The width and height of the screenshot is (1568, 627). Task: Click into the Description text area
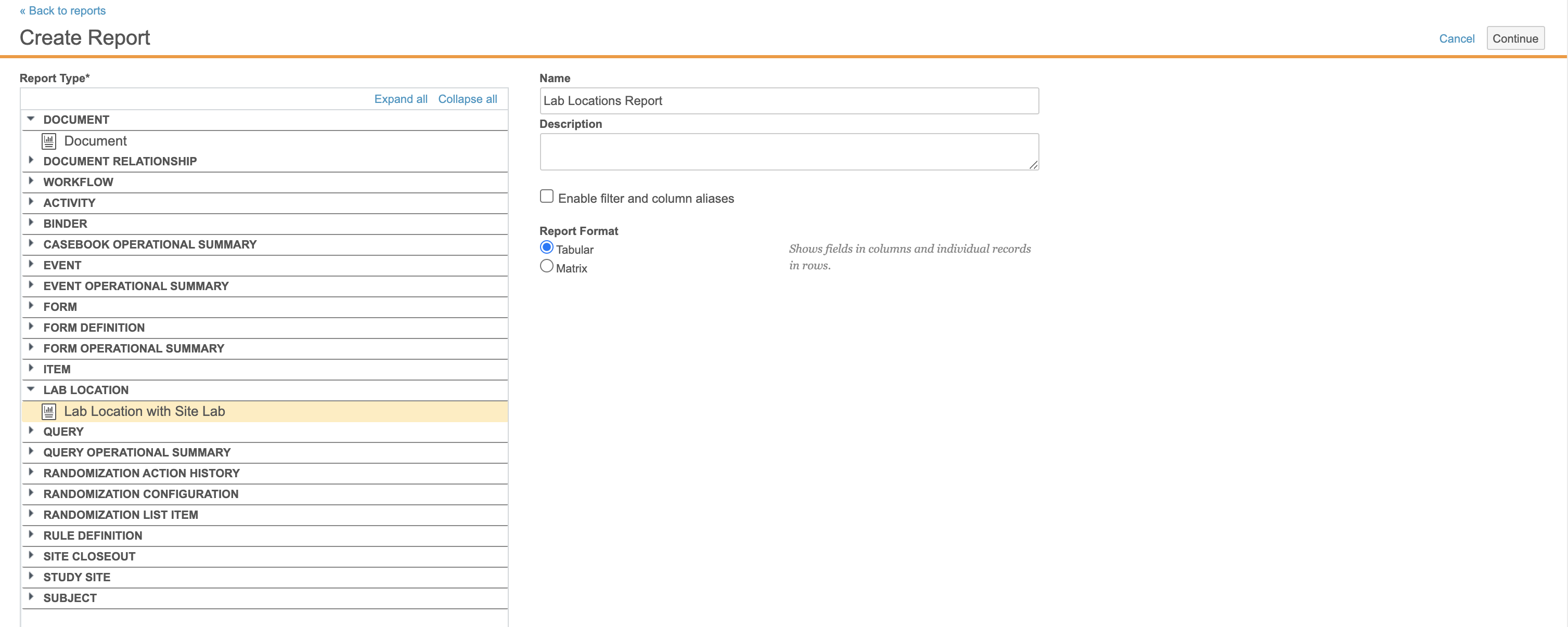point(788,152)
